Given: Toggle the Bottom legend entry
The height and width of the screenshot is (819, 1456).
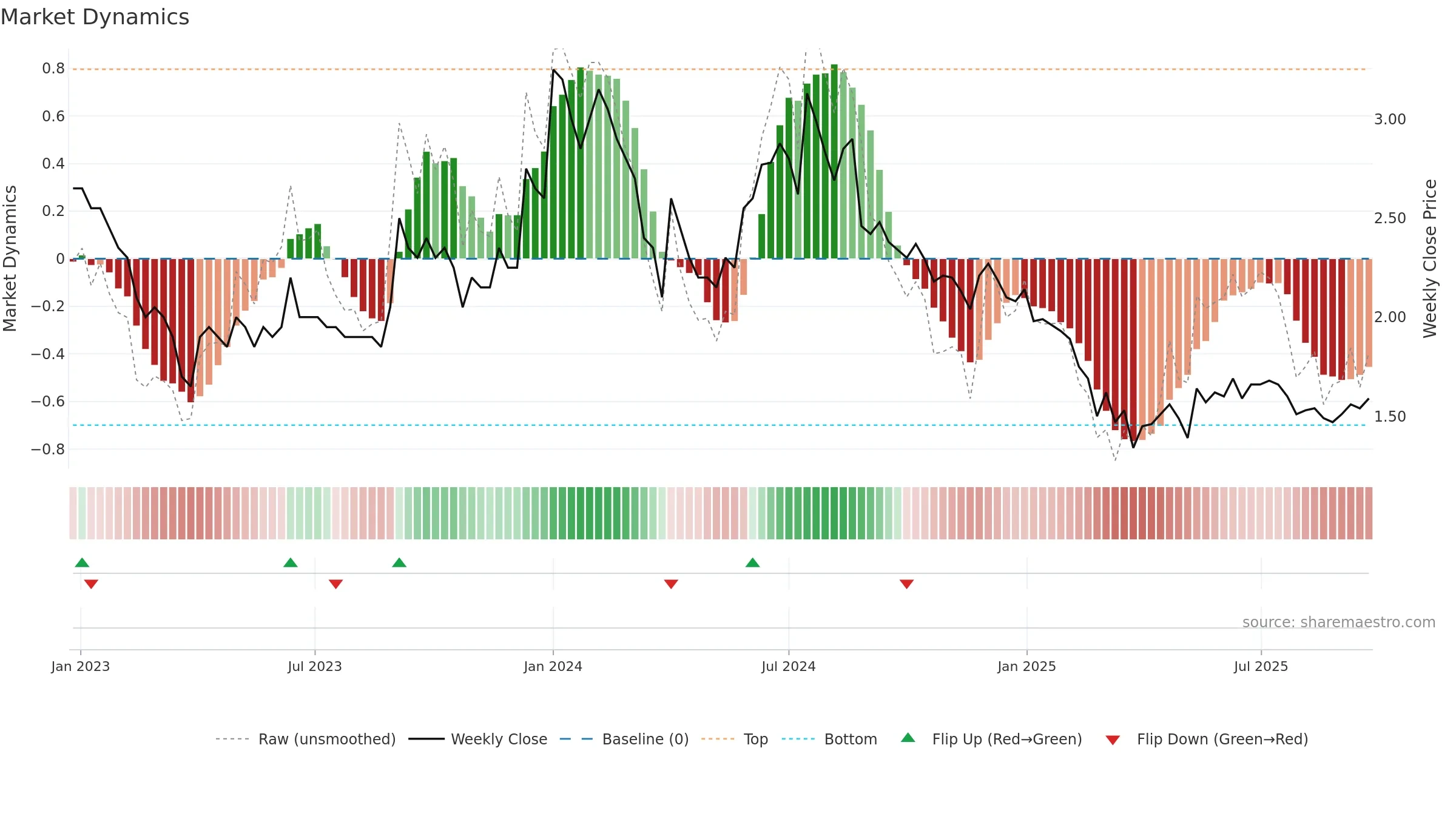Looking at the screenshot, I should 830,739.
